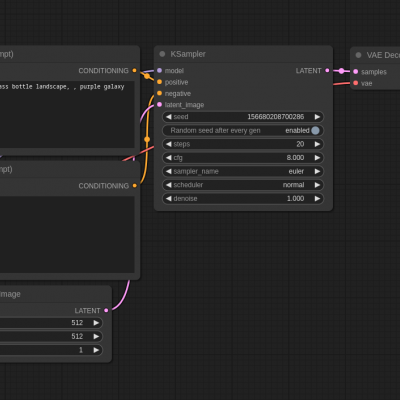Decrease denoise with the left arrow
Screen dimensions: 400x400
(x=169, y=198)
